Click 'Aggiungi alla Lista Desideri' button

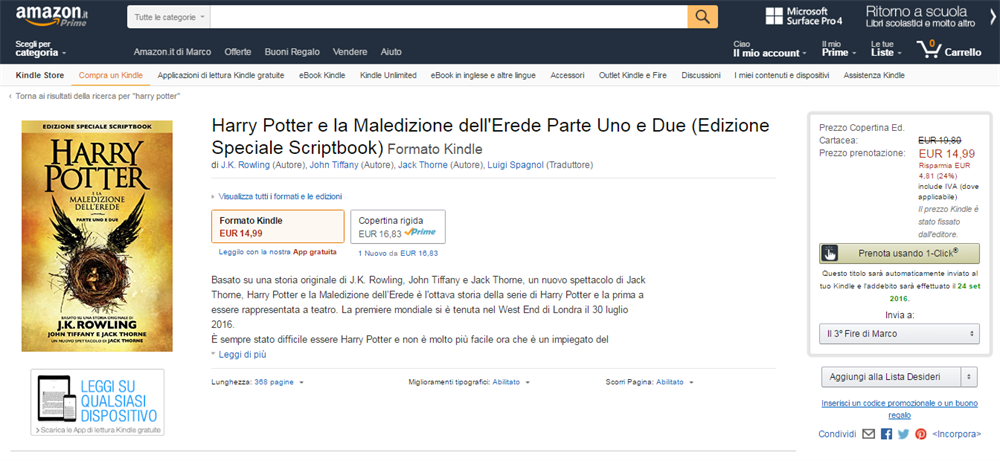[891, 377]
